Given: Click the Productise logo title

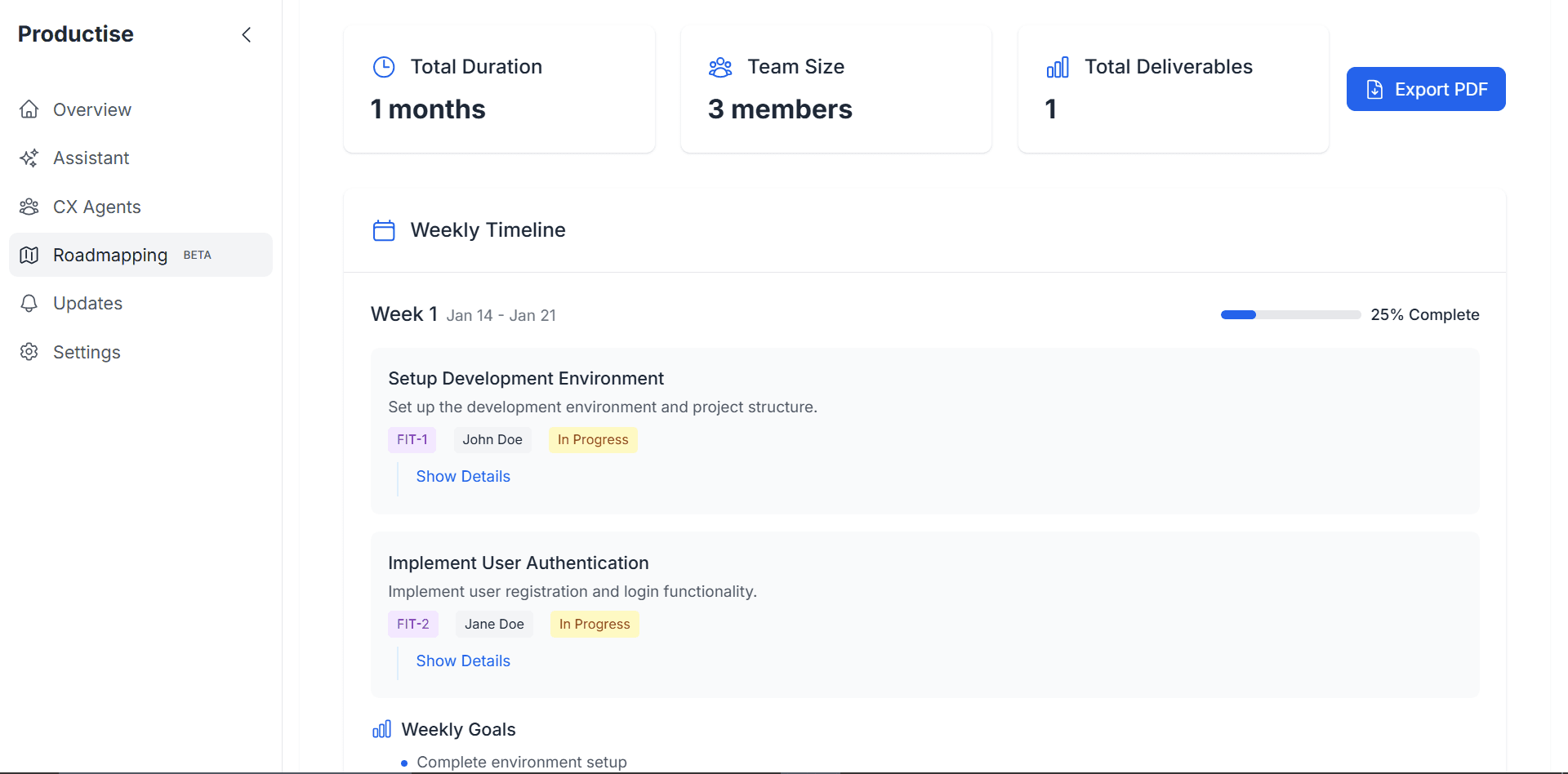Looking at the screenshot, I should pyautogui.click(x=76, y=34).
